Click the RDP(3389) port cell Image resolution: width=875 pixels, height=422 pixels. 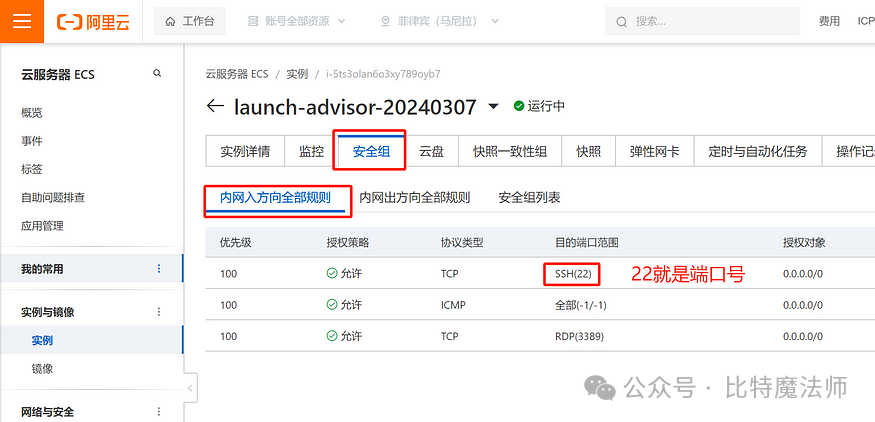(x=579, y=337)
